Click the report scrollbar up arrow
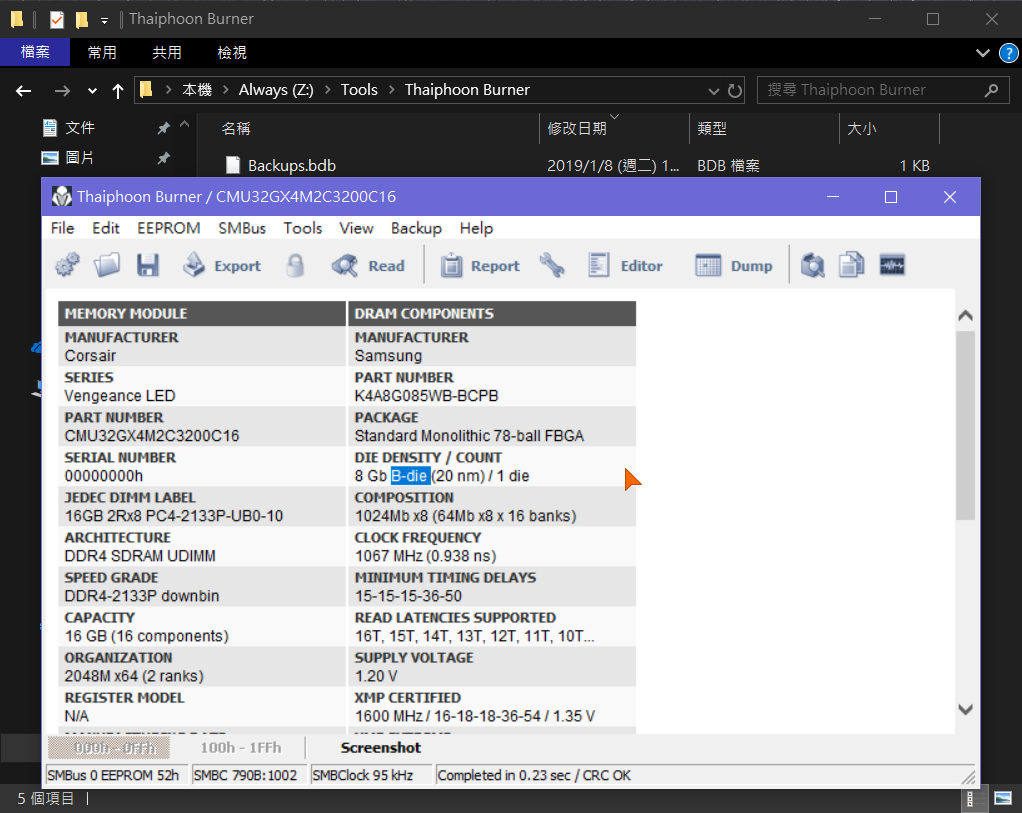 pos(965,316)
